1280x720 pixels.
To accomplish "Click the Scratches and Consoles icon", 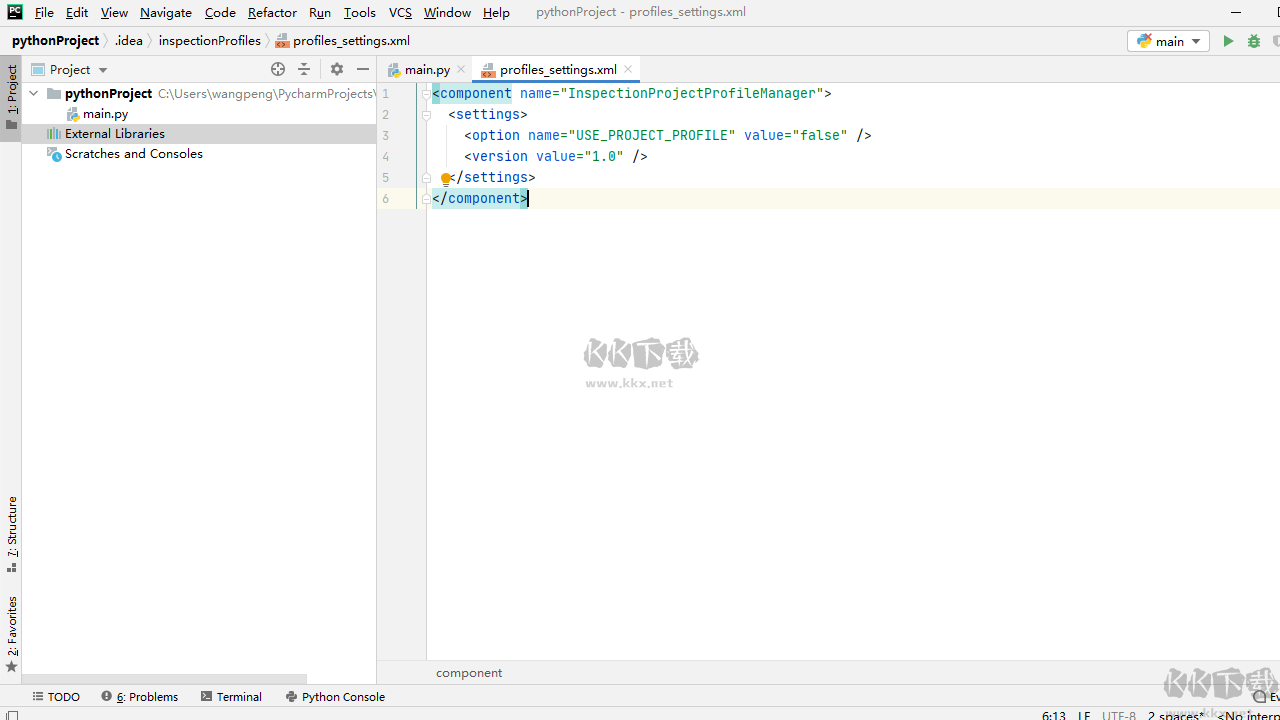I will (54, 154).
